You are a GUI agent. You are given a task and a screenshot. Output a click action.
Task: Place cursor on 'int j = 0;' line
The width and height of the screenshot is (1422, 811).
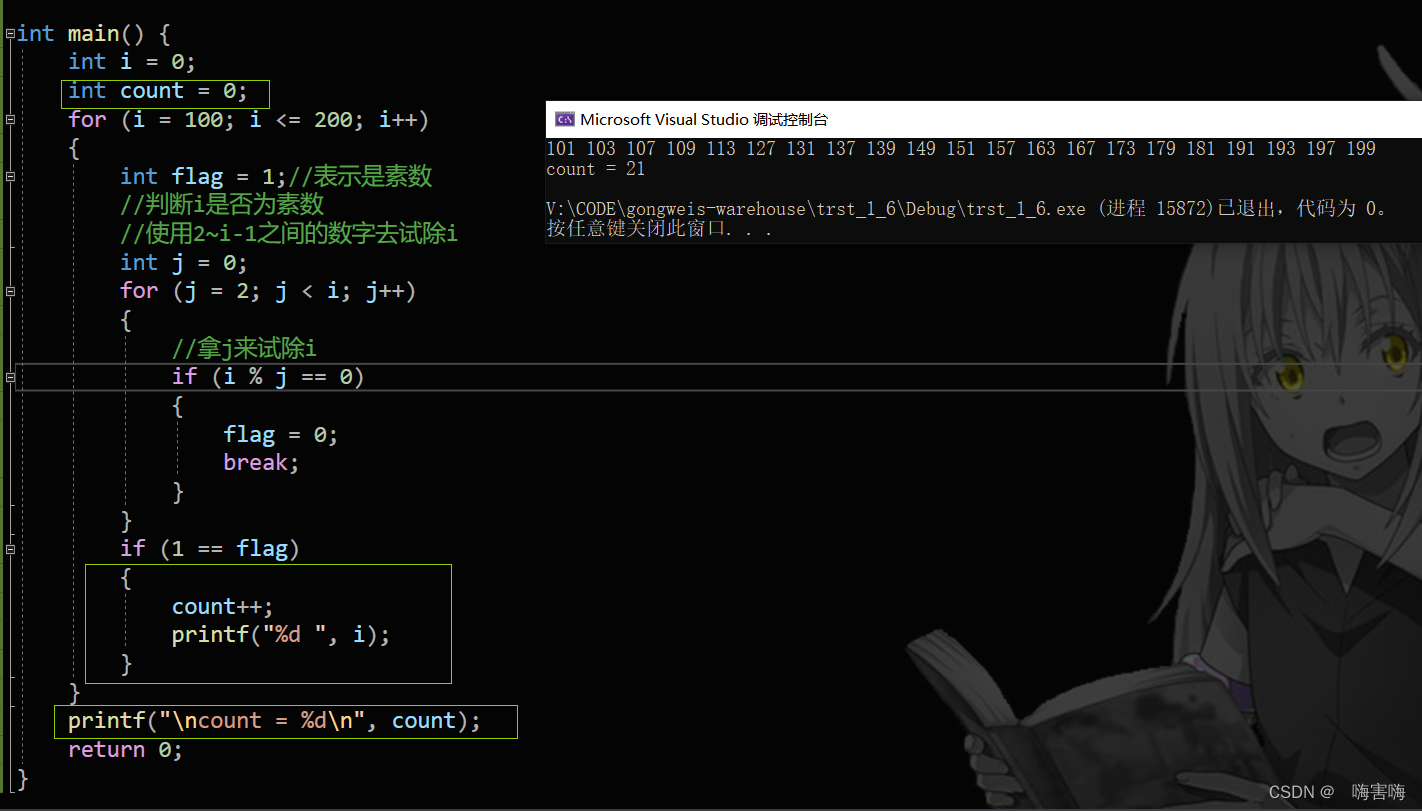(184, 263)
